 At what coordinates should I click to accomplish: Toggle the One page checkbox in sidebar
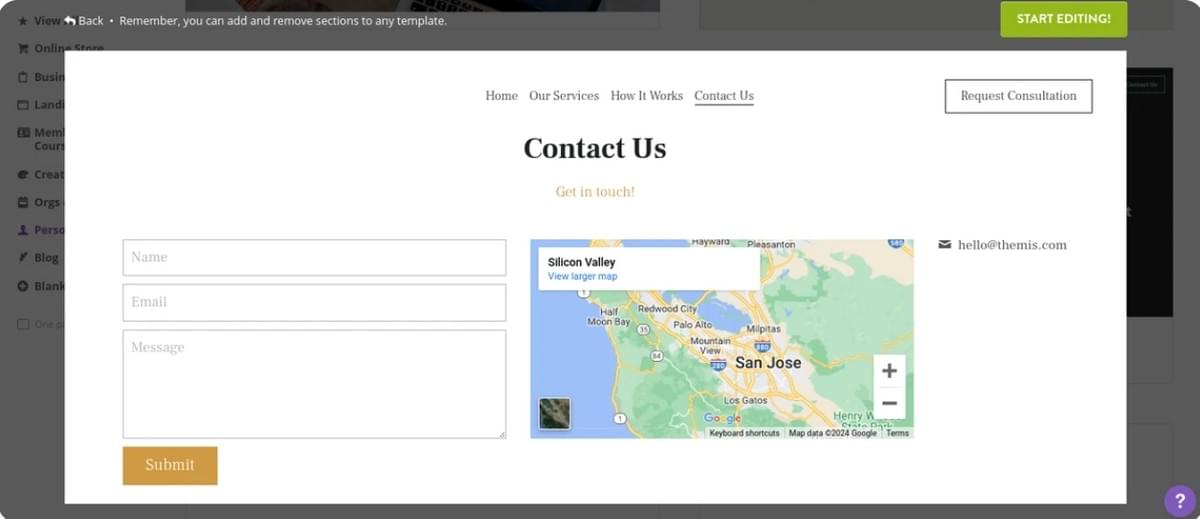[23, 324]
